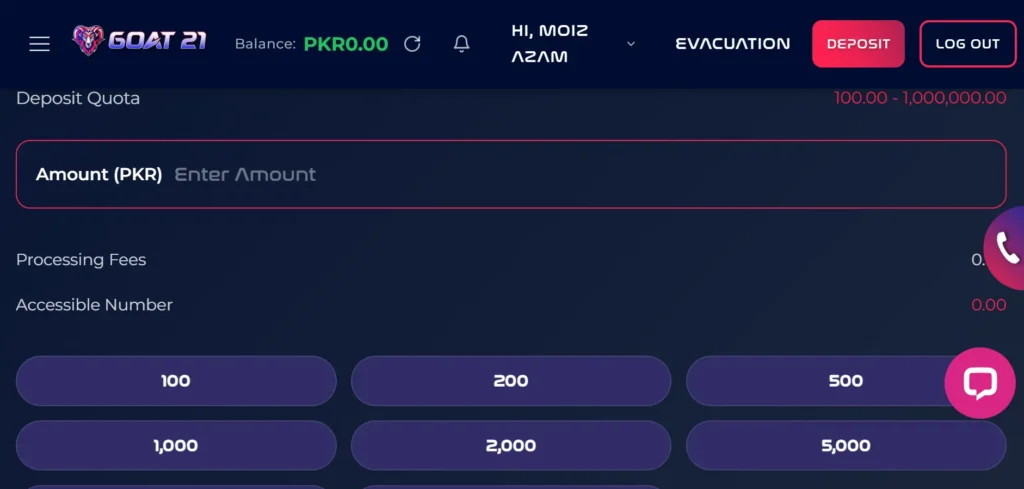
Task: Open the Evacuation menu item
Action: click(732, 44)
